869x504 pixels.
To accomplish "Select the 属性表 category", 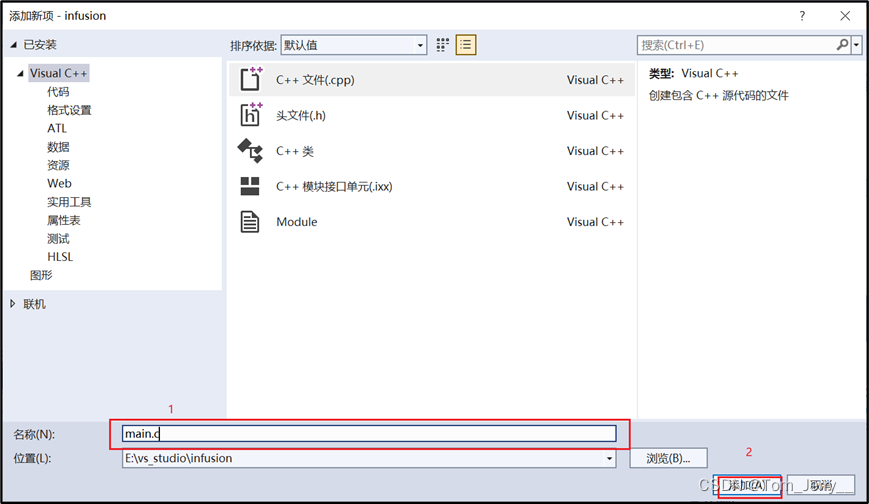I will 64,220.
